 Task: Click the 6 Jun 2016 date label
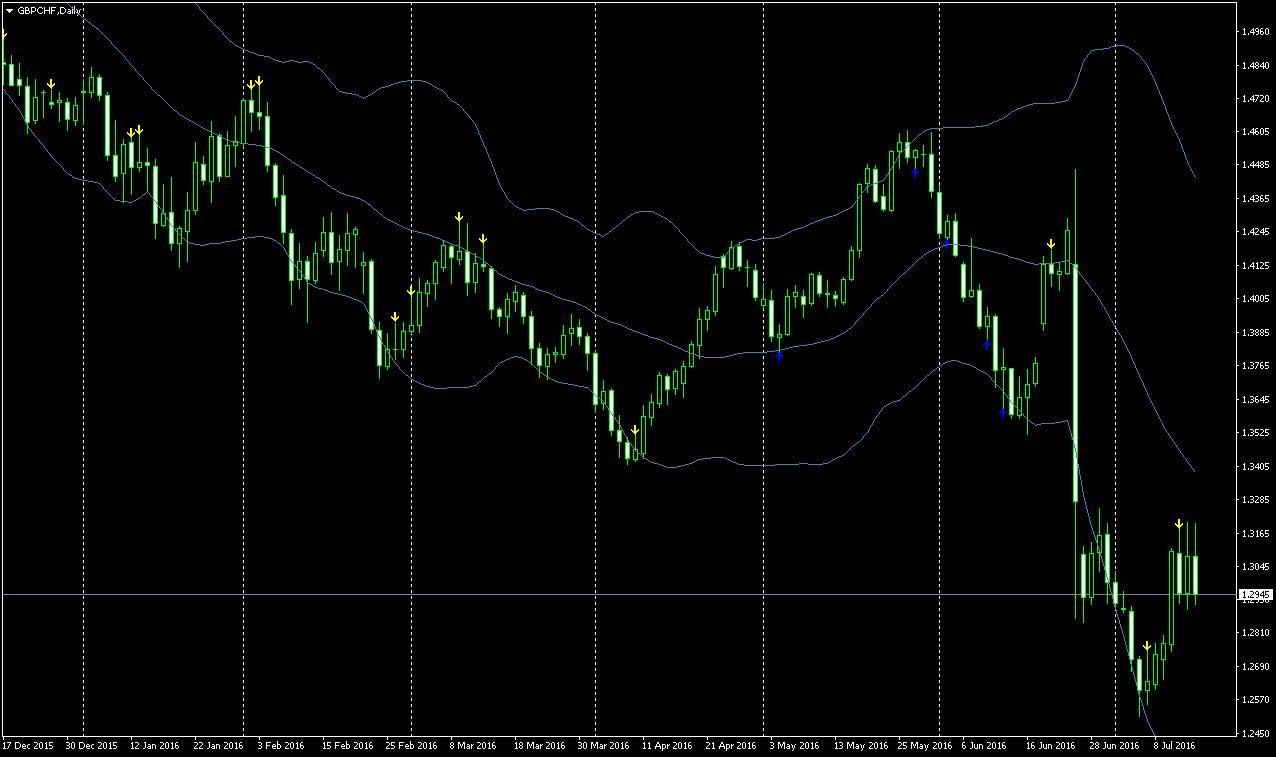(x=985, y=746)
